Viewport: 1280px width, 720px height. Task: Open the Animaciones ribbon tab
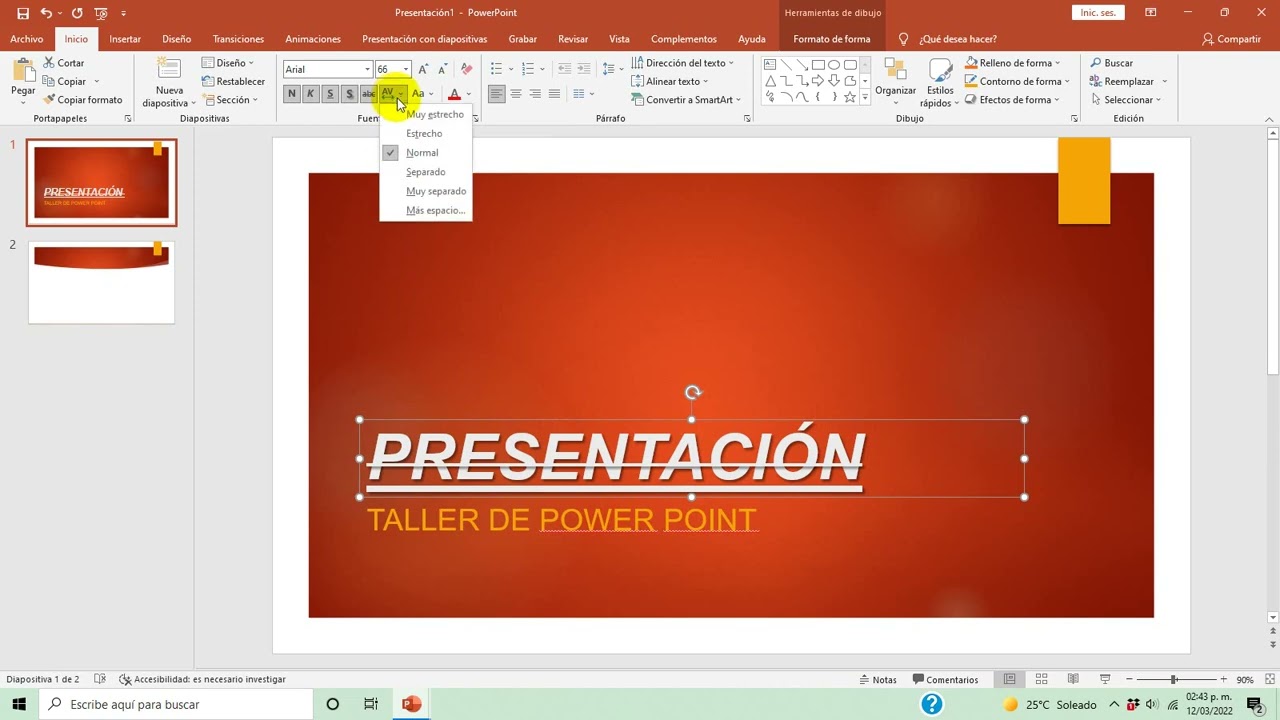point(313,39)
